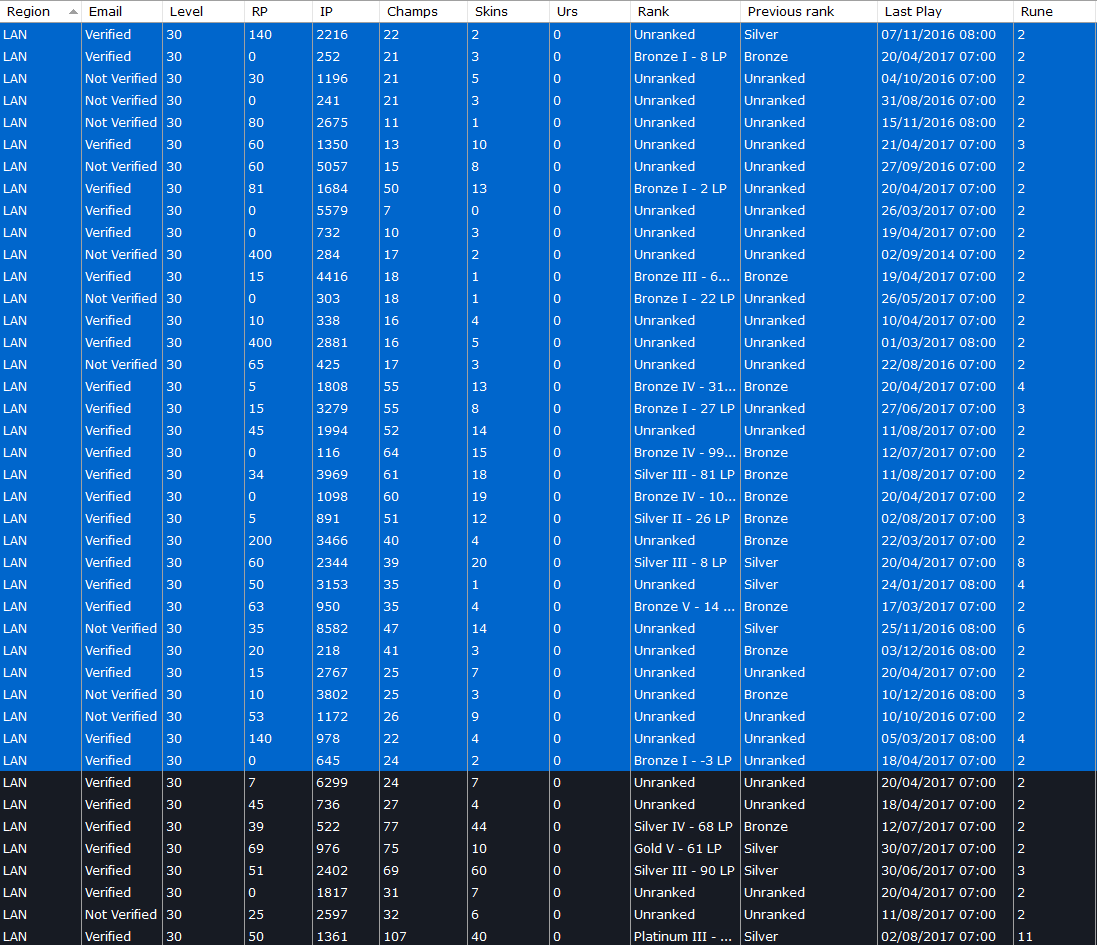
Task: Select the IP value 1994
Action: (x=332, y=431)
